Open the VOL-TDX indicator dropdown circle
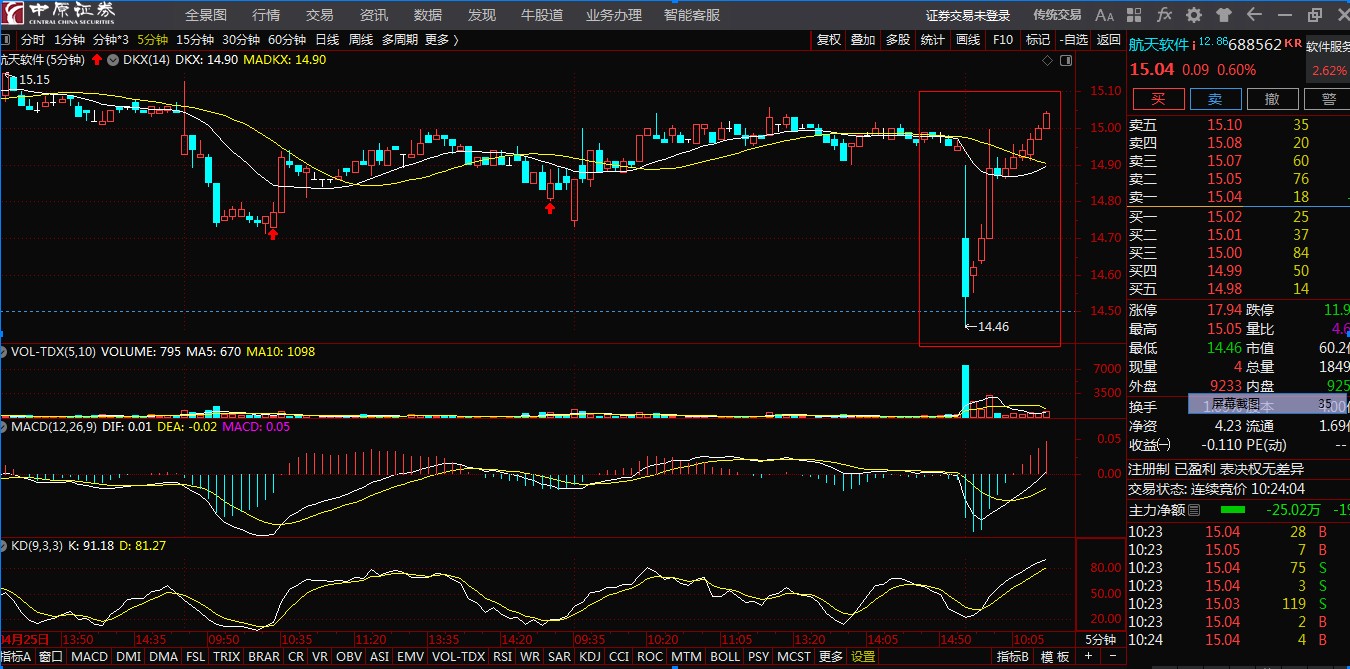Image resolution: width=1350 pixels, height=669 pixels. (5, 352)
